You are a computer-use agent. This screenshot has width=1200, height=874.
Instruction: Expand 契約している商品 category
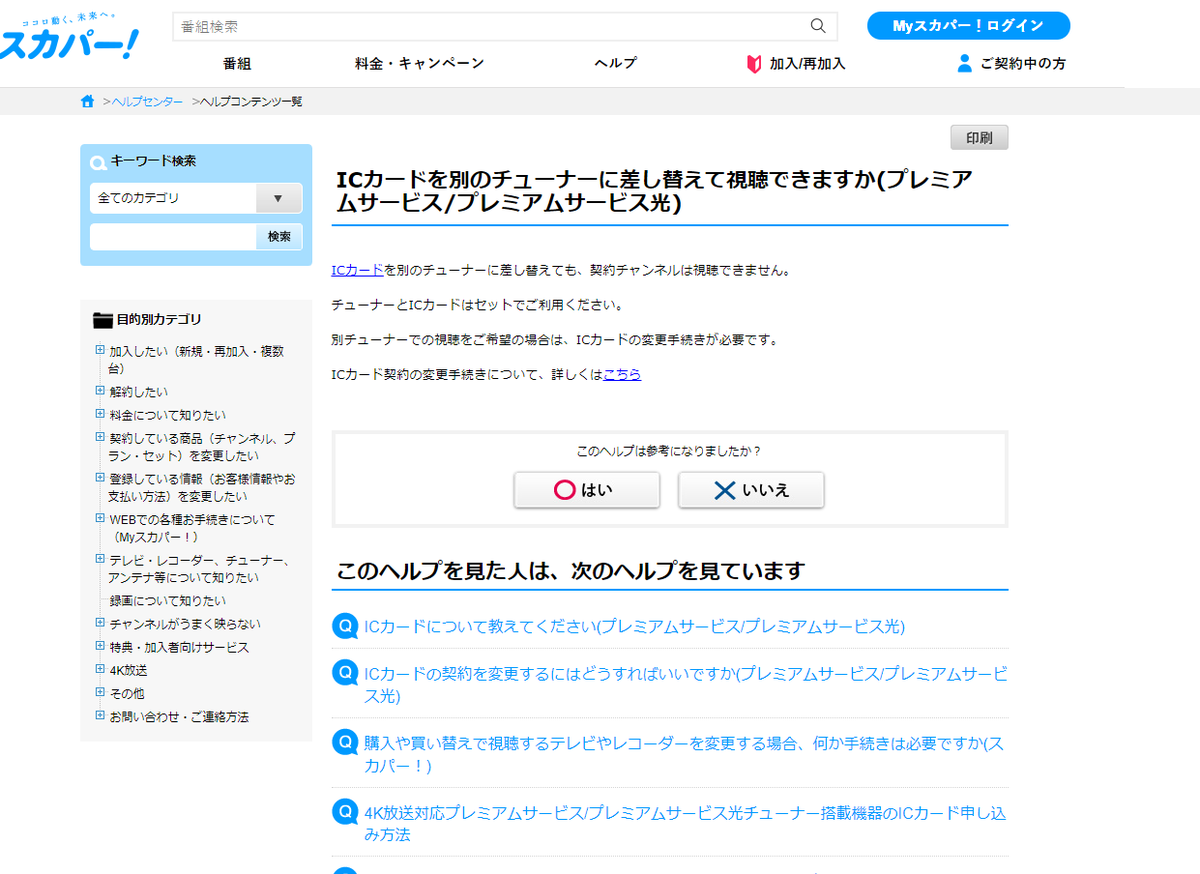point(100,437)
